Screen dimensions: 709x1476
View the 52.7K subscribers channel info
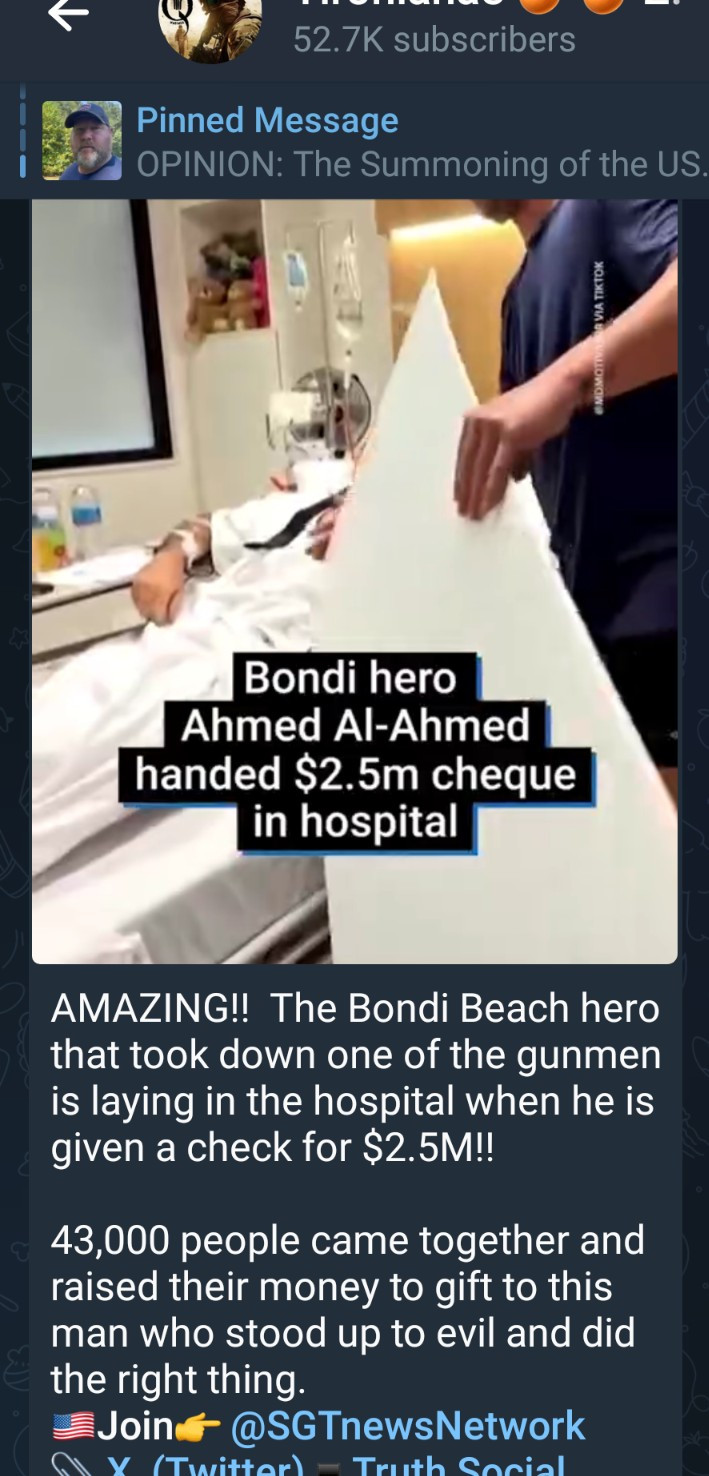click(x=434, y=39)
